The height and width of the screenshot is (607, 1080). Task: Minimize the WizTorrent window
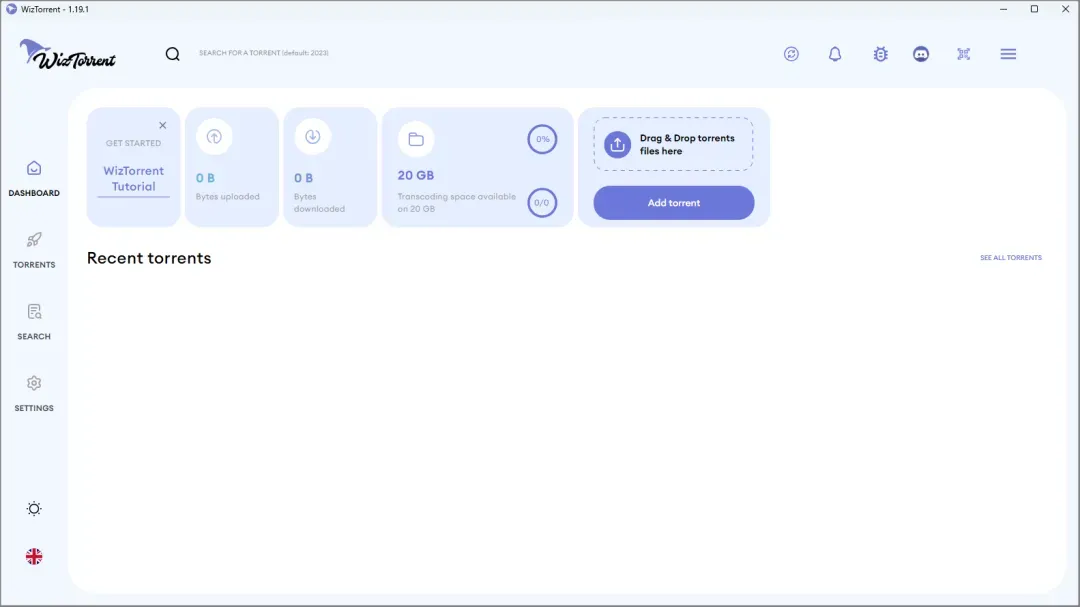tap(1003, 9)
